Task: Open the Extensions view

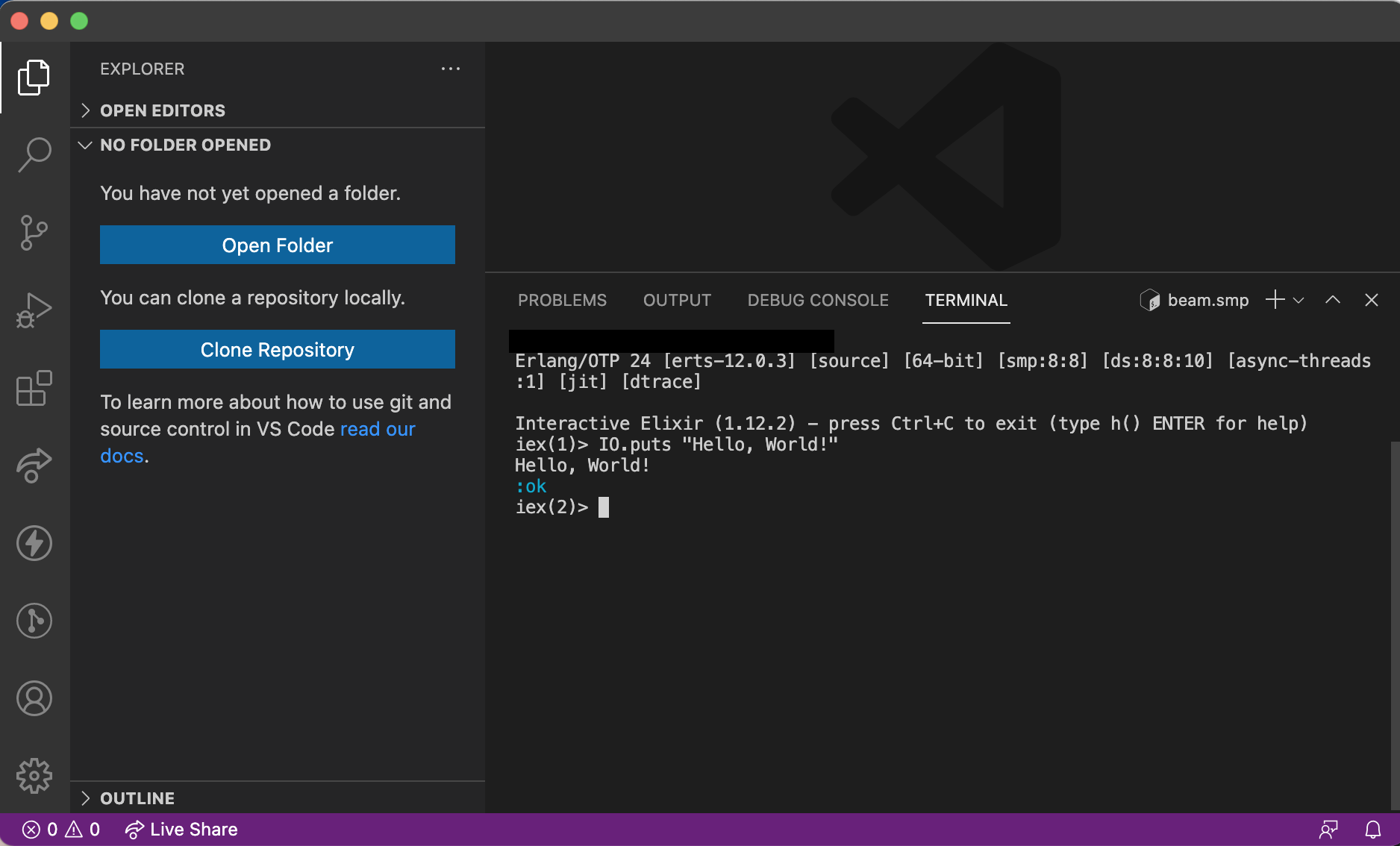Action: 34,388
